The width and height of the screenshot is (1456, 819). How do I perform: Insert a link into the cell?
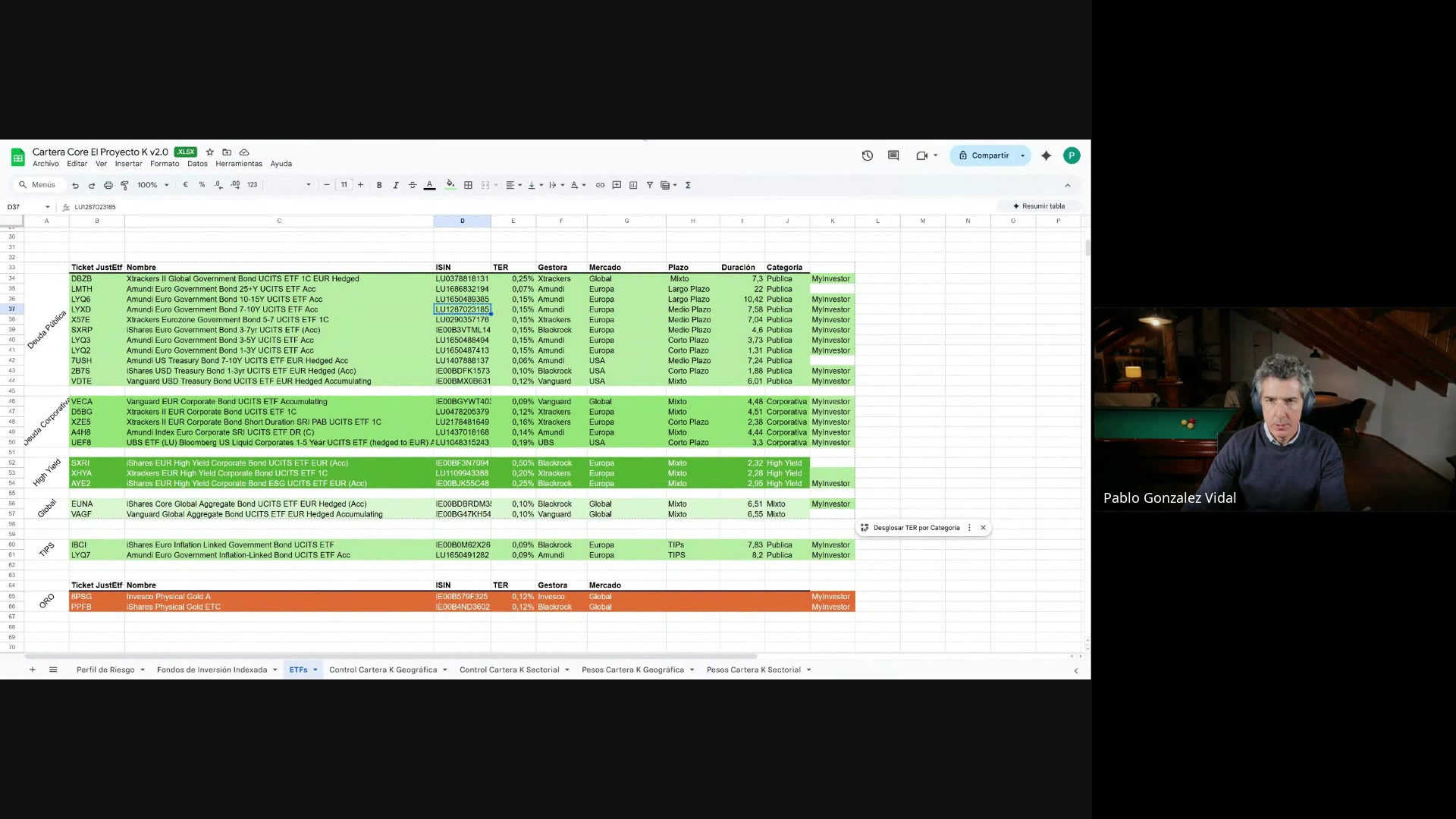click(x=600, y=185)
